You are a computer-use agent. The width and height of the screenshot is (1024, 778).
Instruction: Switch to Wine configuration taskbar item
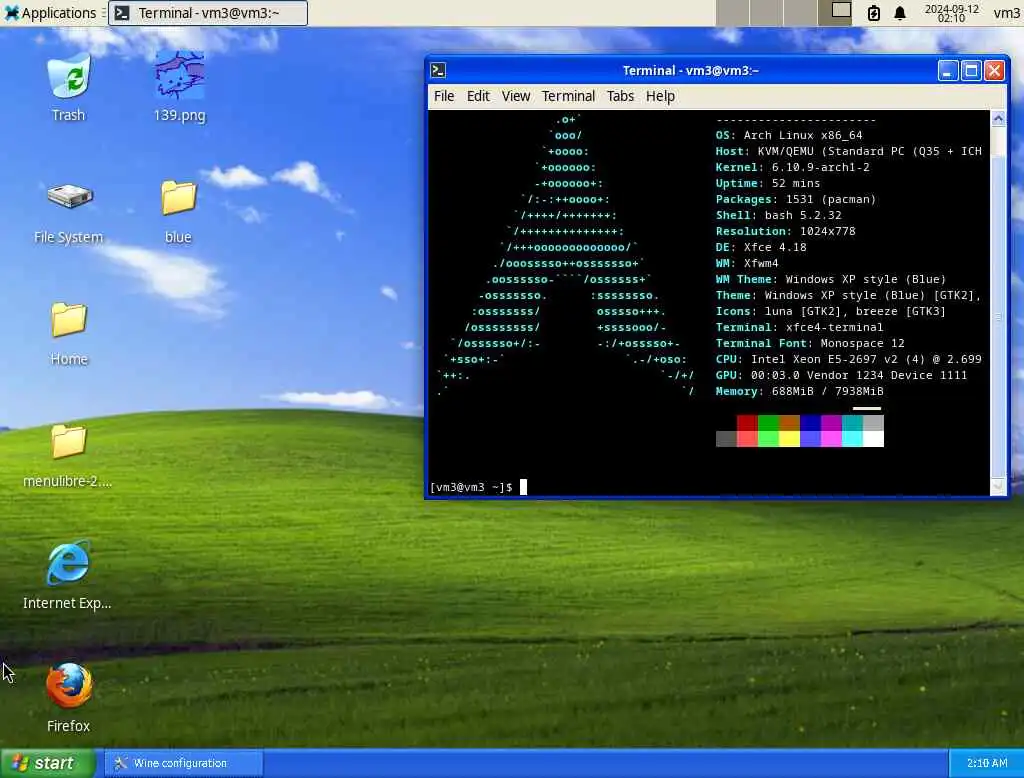pyautogui.click(x=184, y=763)
